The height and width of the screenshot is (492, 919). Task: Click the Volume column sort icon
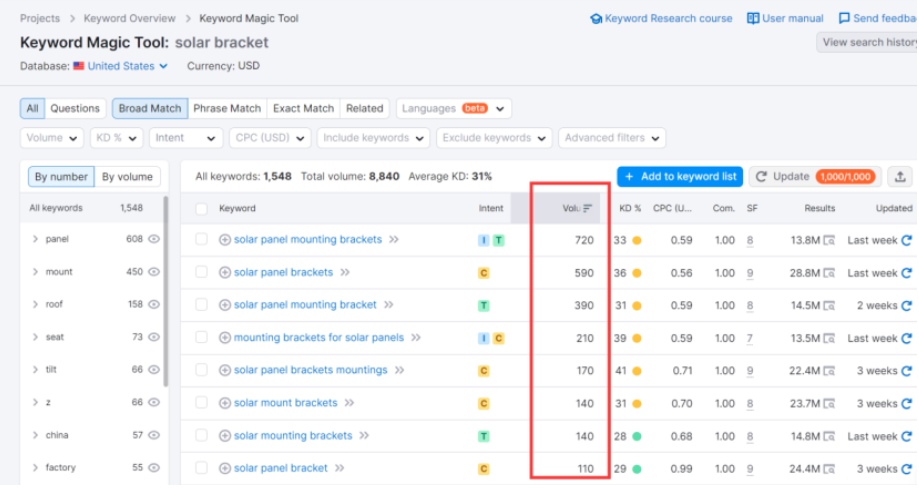coord(588,209)
